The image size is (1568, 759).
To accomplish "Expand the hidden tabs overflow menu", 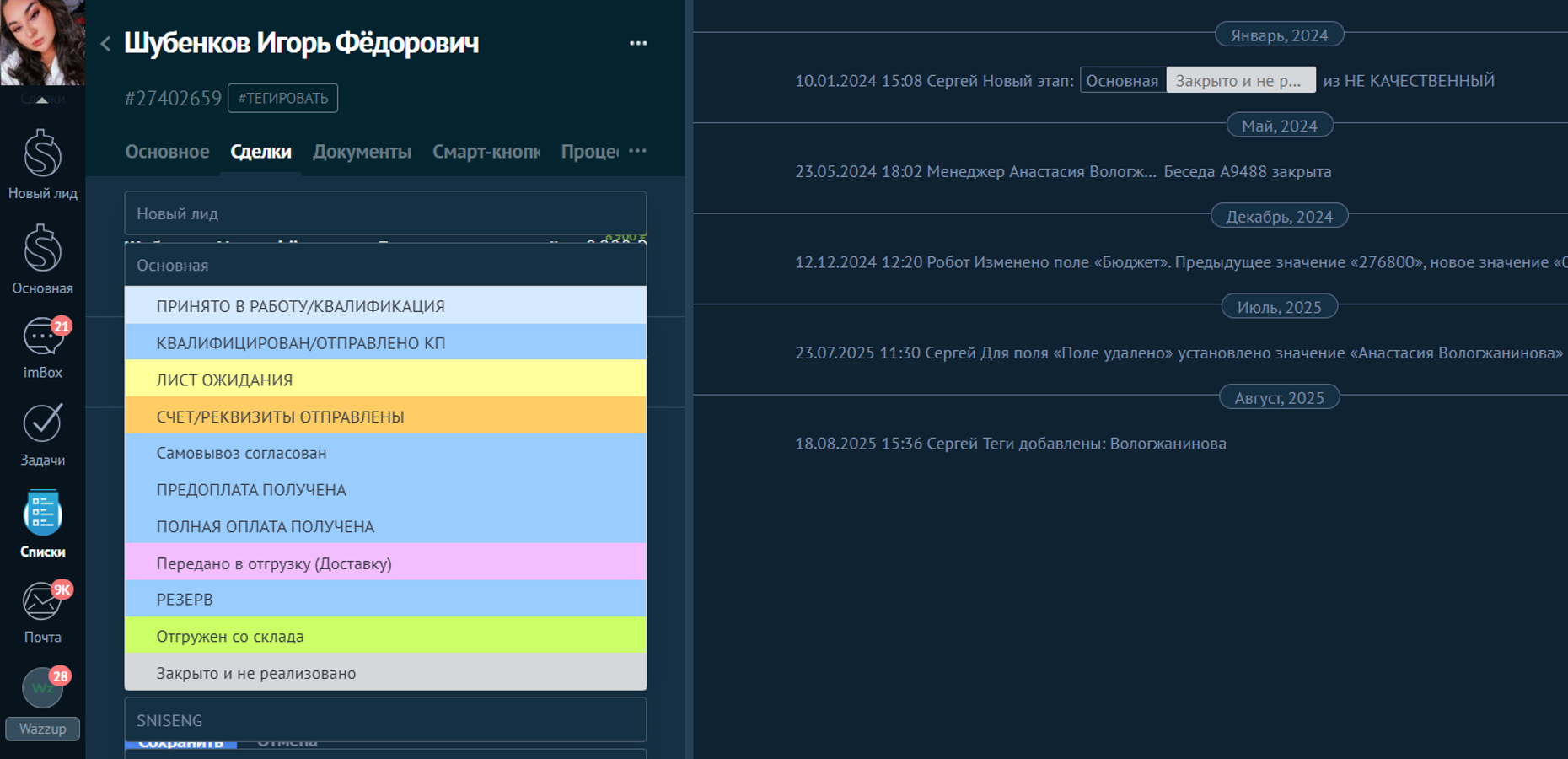I will [637, 151].
